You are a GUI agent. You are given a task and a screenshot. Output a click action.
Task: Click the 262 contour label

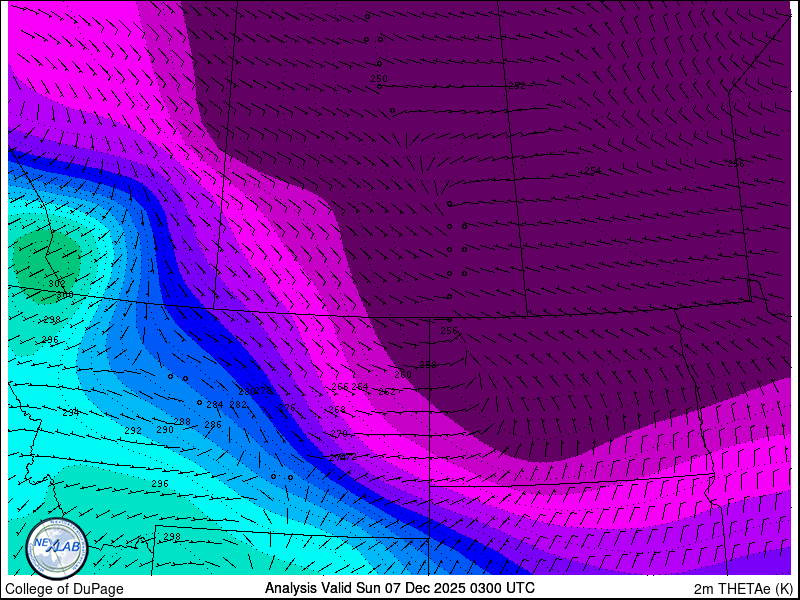click(x=387, y=392)
